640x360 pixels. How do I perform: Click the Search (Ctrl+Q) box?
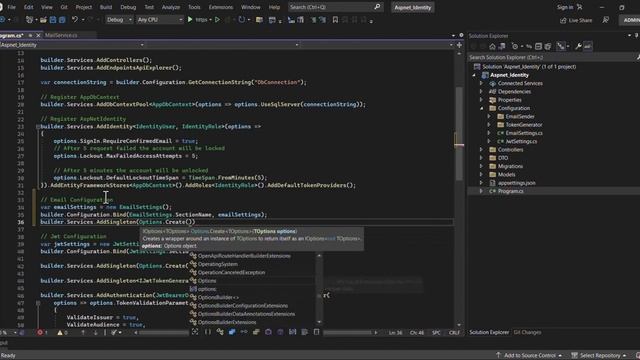[x=335, y=7]
